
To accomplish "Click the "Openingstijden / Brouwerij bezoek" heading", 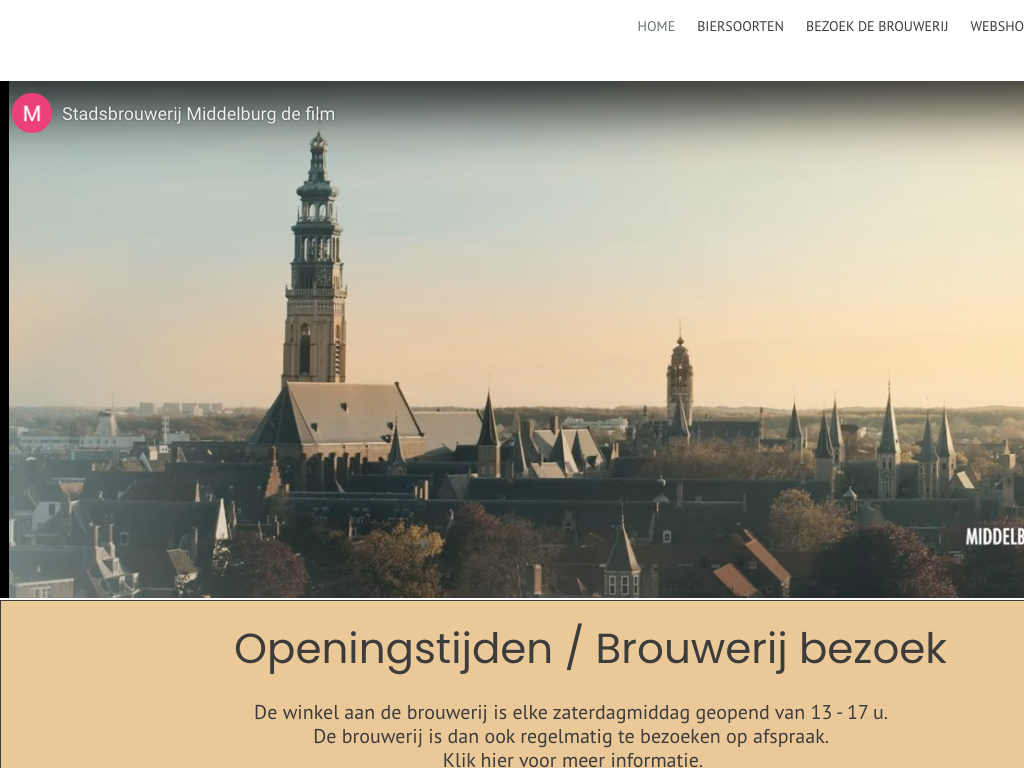I will pyautogui.click(x=590, y=649).
